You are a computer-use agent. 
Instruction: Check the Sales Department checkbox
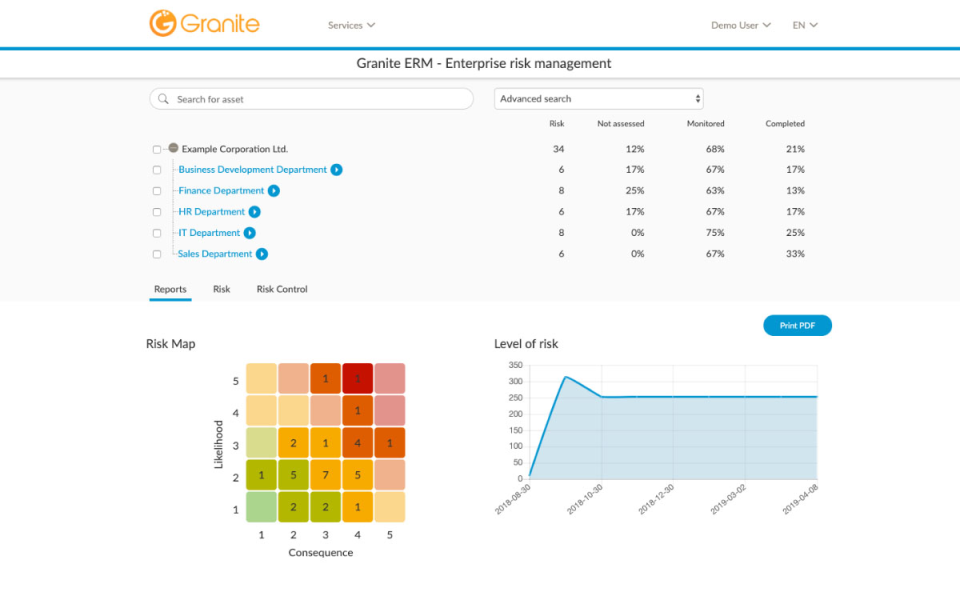pyautogui.click(x=157, y=253)
